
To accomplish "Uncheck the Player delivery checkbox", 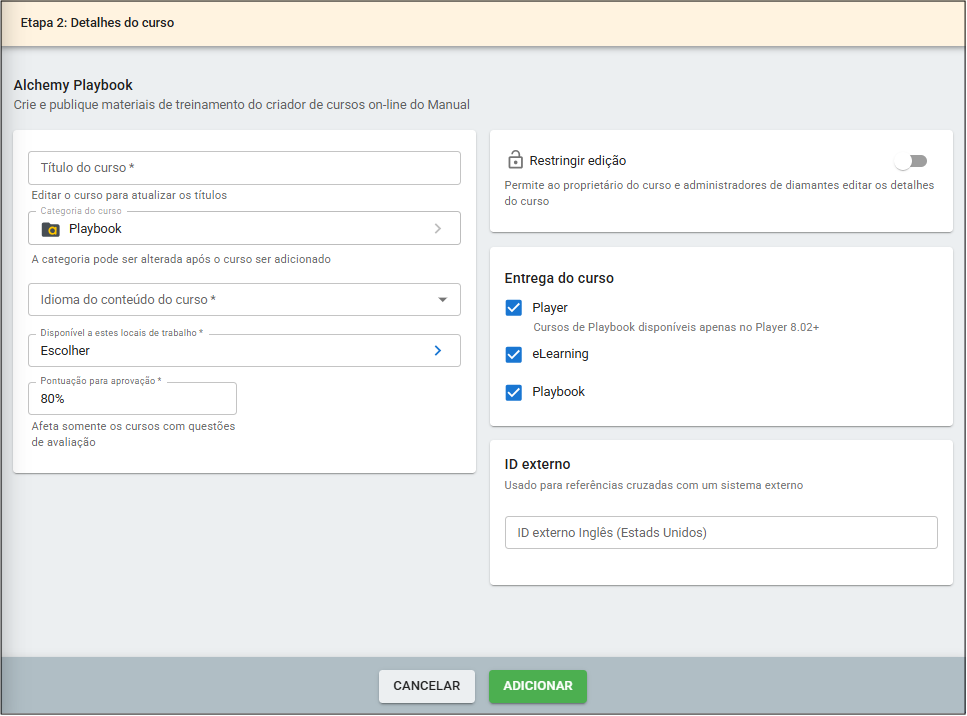I will [x=514, y=308].
